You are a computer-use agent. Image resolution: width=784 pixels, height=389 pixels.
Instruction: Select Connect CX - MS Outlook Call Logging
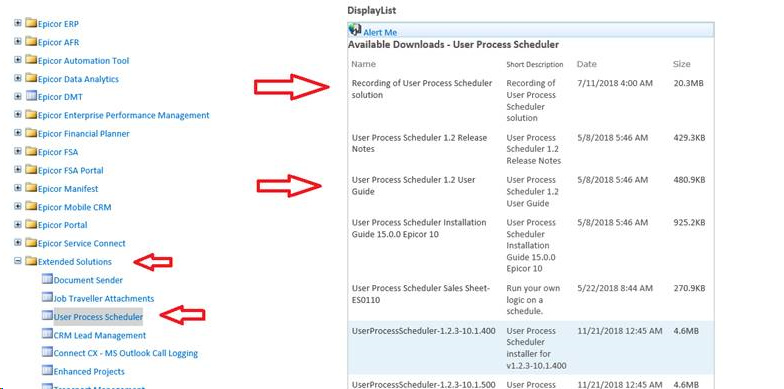pos(126,353)
